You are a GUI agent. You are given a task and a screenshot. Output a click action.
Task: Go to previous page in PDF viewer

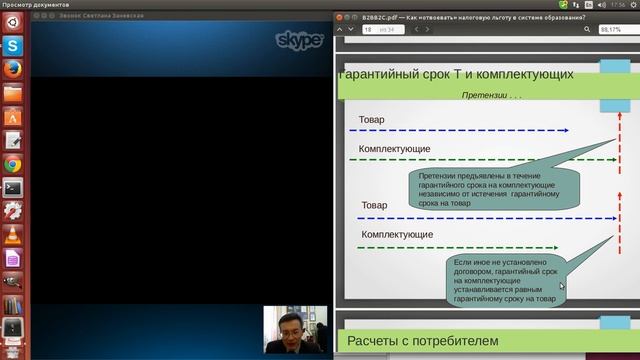click(x=340, y=29)
